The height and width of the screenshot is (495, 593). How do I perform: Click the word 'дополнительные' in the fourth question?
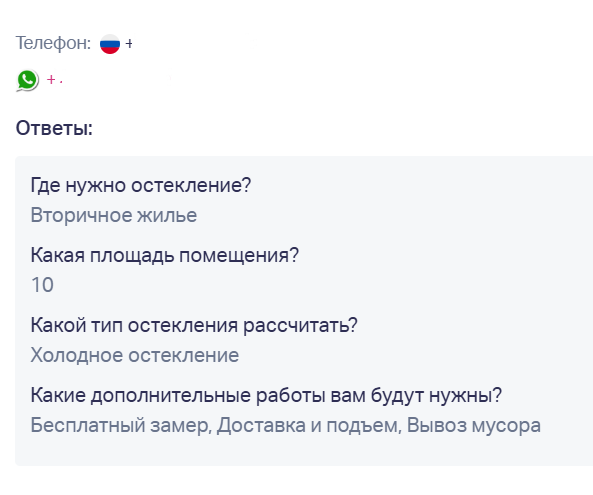click(171, 396)
